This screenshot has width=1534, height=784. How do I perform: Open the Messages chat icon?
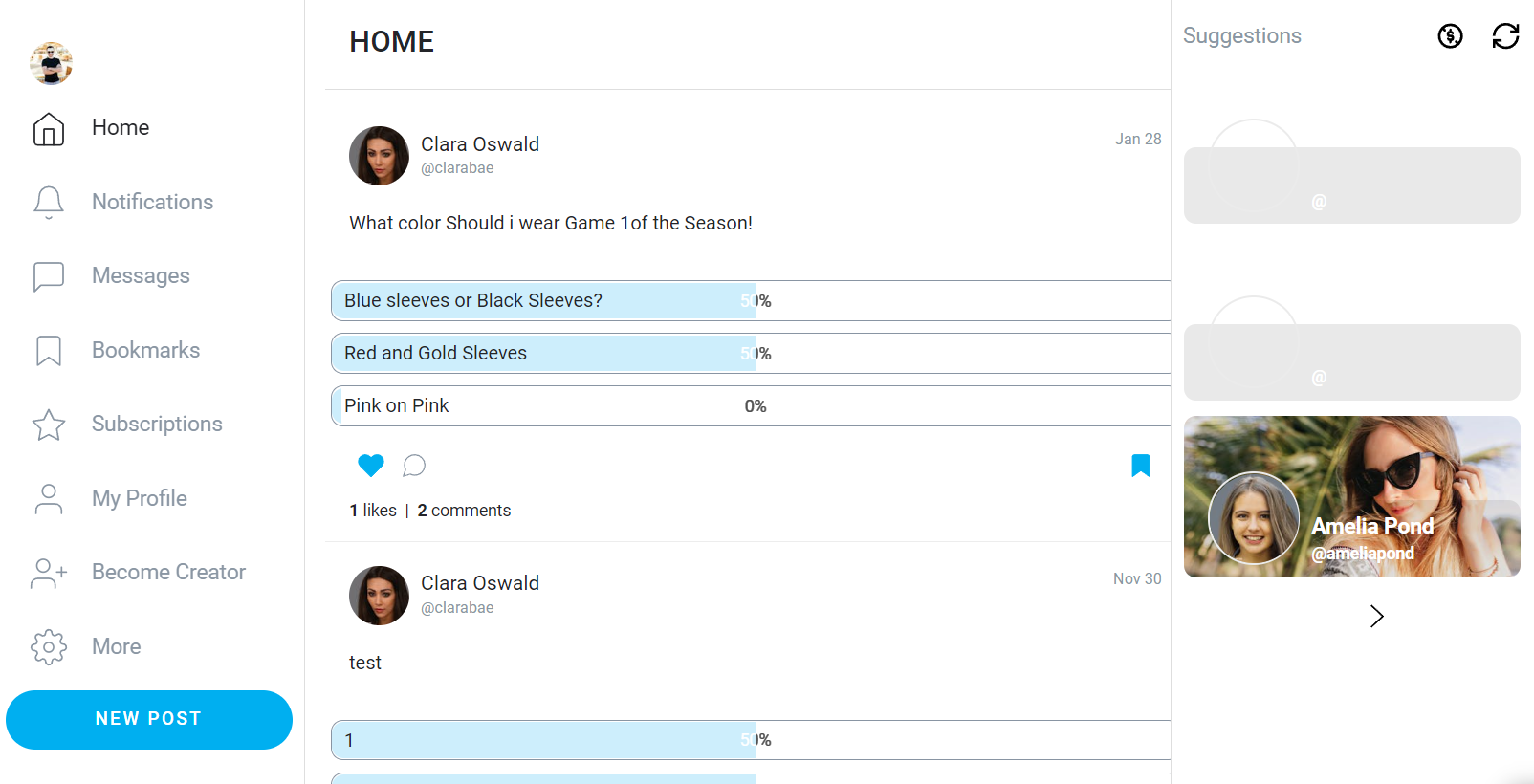pyautogui.click(x=49, y=276)
